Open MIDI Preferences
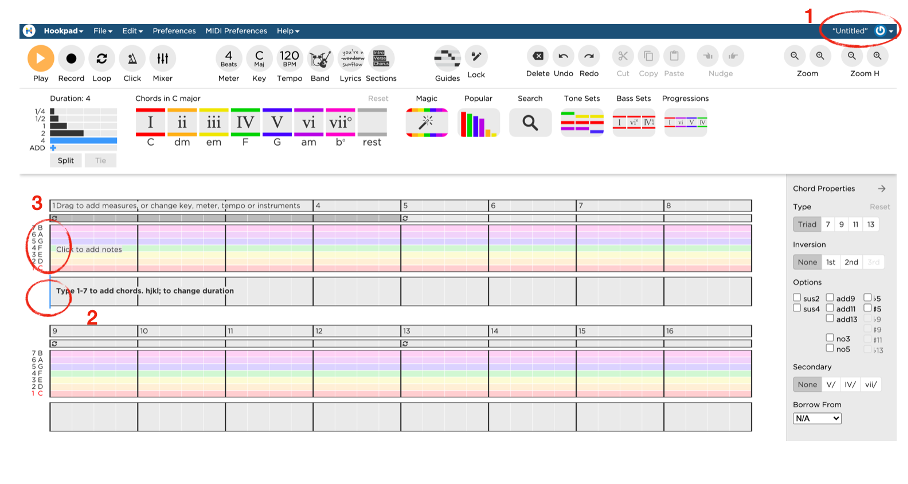The height and width of the screenshot is (484, 908). [x=237, y=31]
